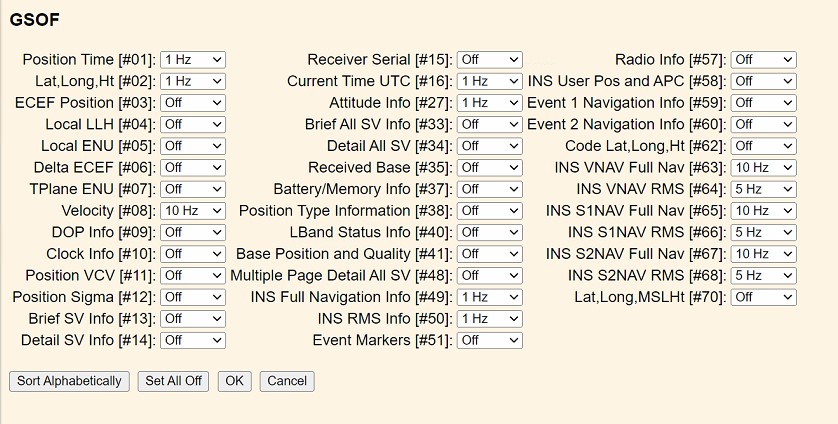Screen dimensions: 838x424
Task: Confirm settings with the OK button
Action: pyautogui.click(x=234, y=381)
